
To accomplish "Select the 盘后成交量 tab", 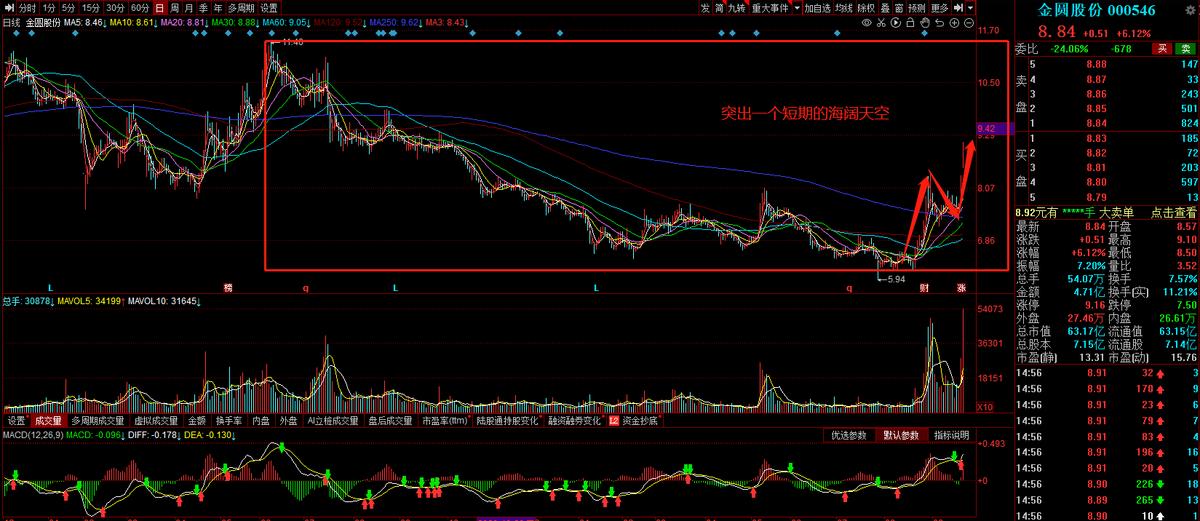I will click(390, 421).
